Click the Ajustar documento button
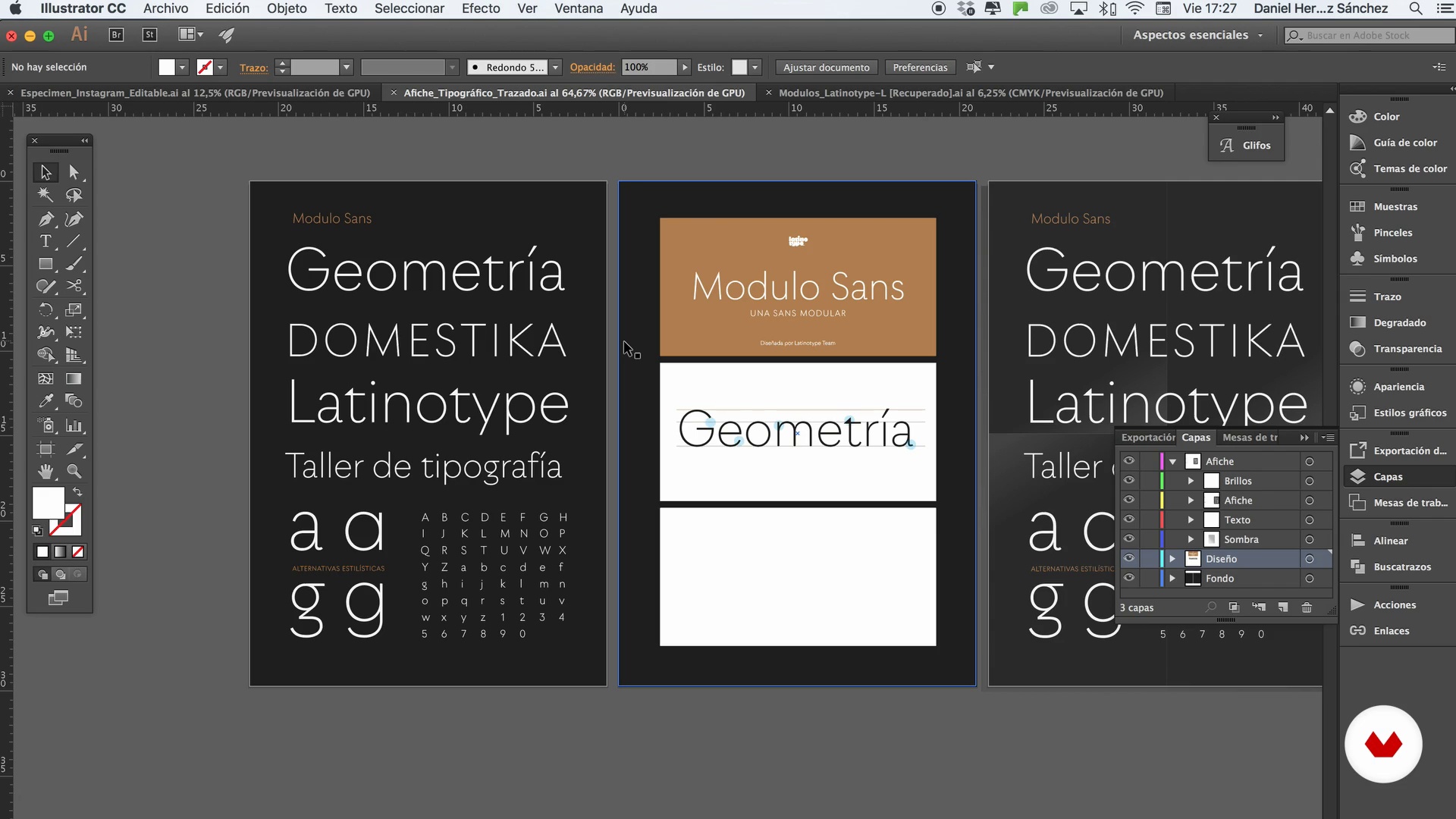Image resolution: width=1456 pixels, height=819 pixels. (826, 67)
